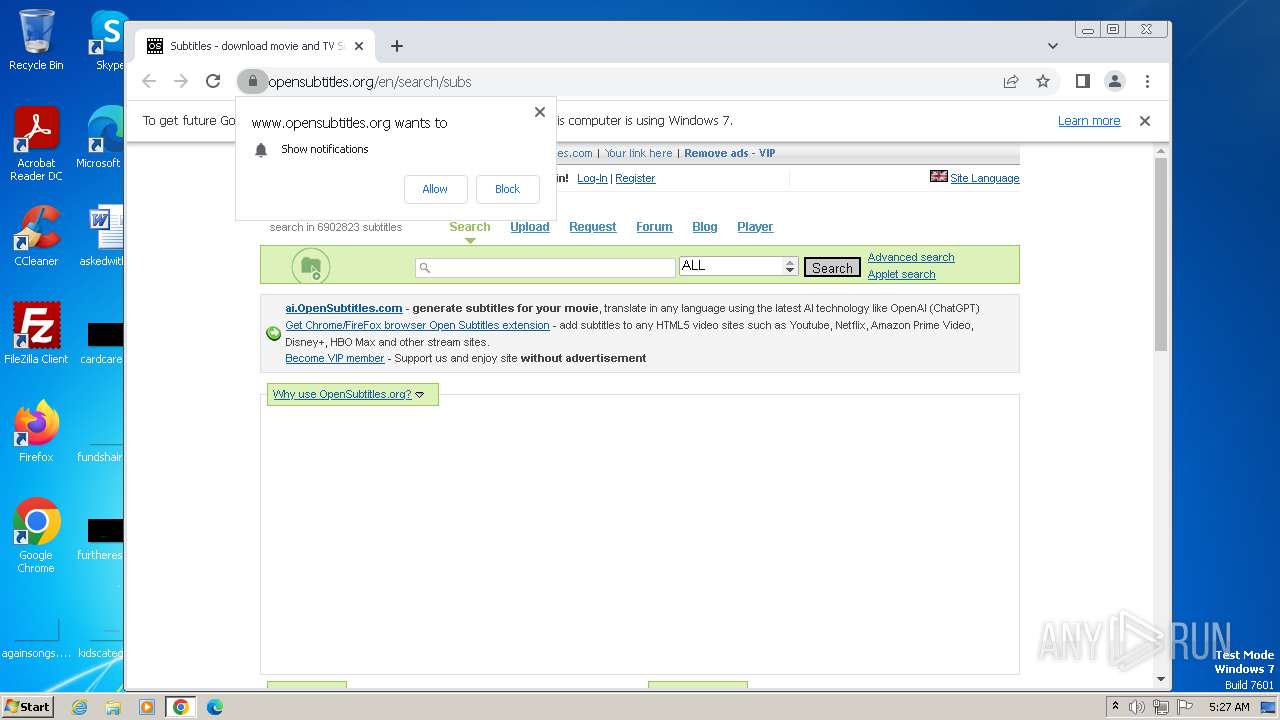Click the green upload folder icon
The height and width of the screenshot is (720, 1280).
[311, 266]
